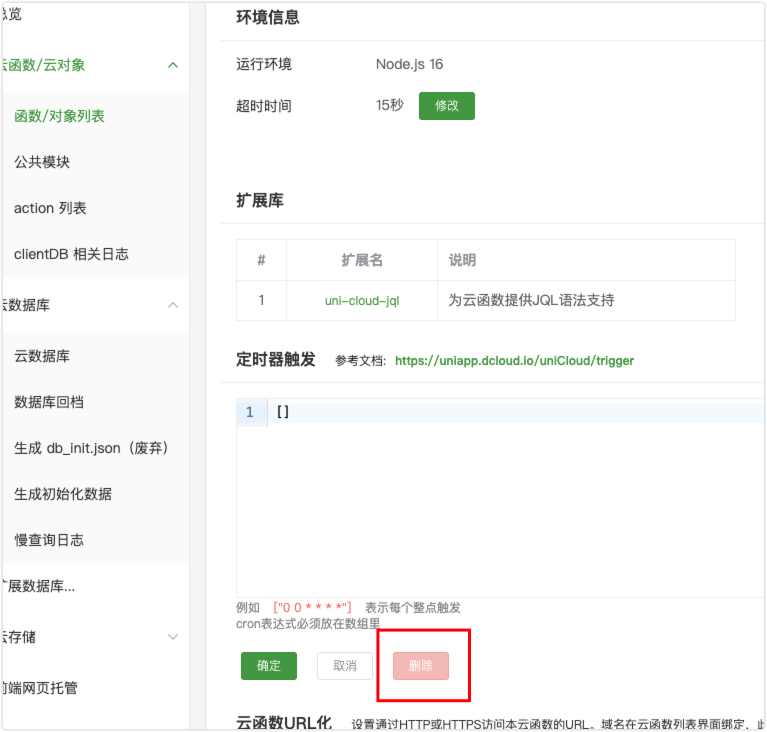This screenshot has height=732, width=767.
Task: Expand the 云存储 section chevron
Action: click(x=173, y=637)
